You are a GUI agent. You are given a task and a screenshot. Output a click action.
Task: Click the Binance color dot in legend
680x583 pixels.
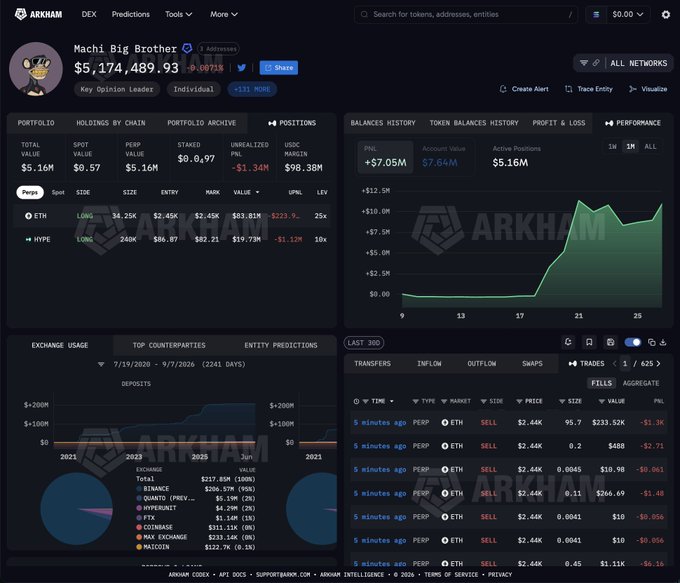[x=139, y=488]
